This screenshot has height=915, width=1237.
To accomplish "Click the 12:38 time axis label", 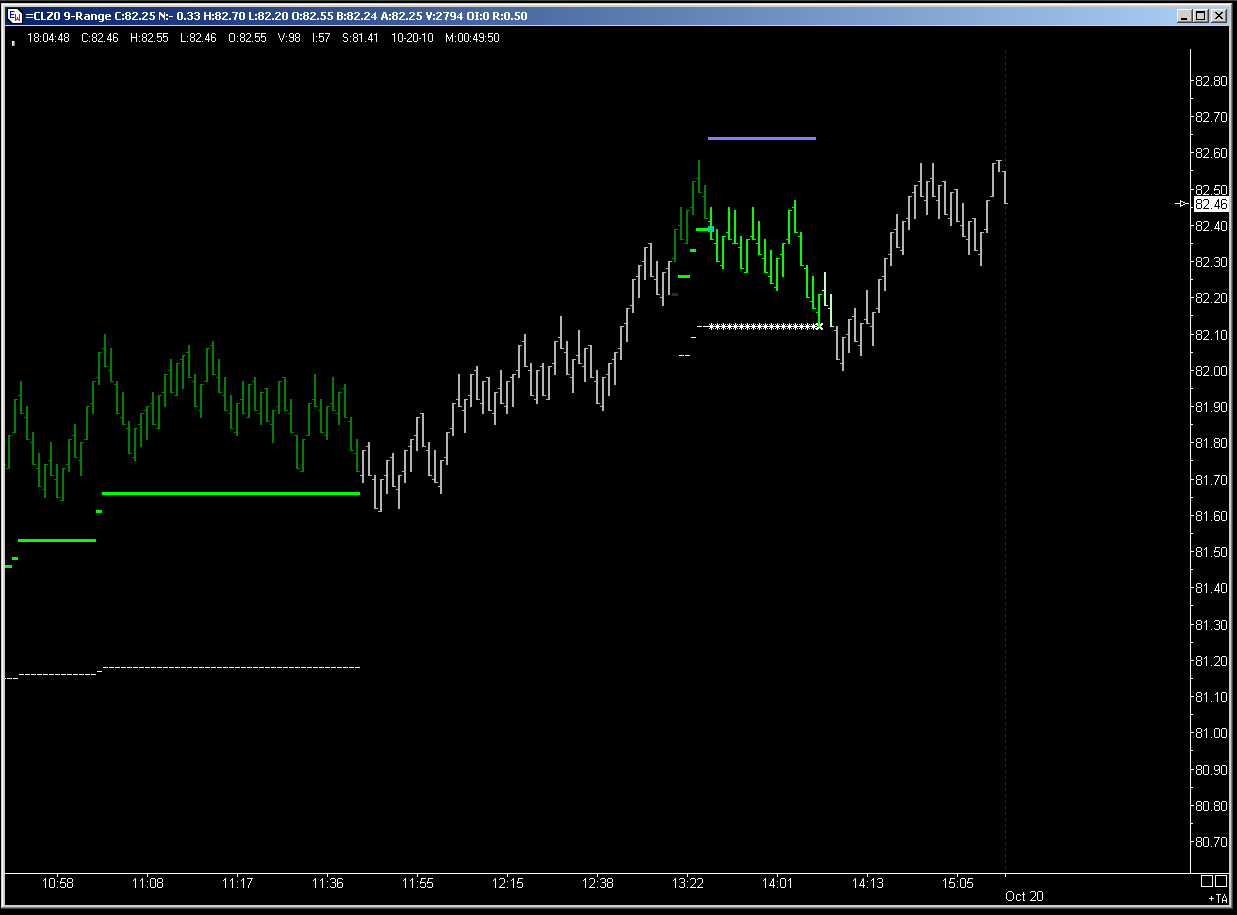I will click(x=598, y=884).
